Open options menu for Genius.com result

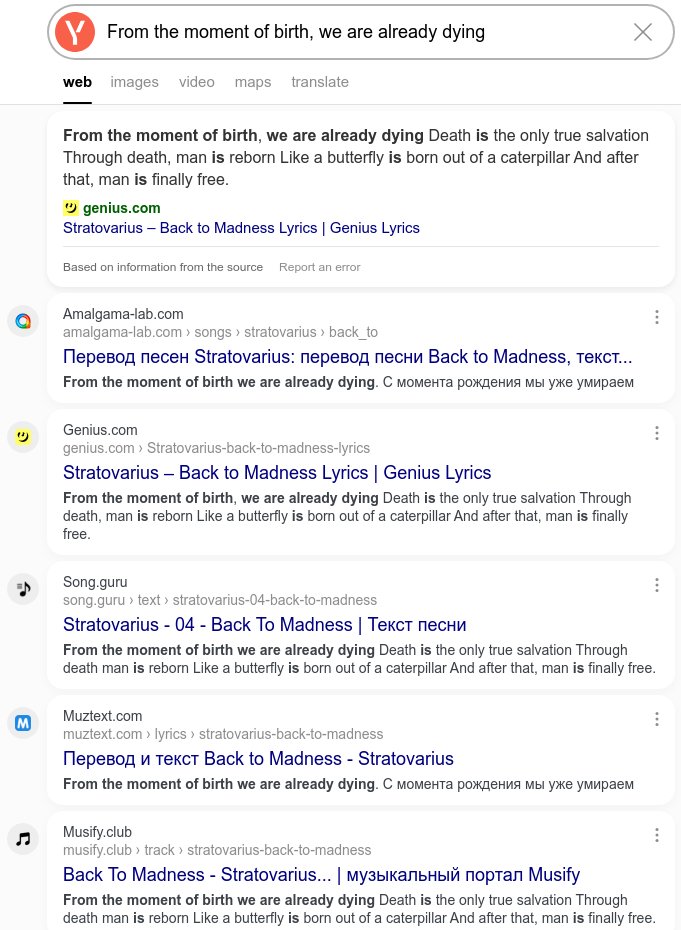tap(657, 433)
